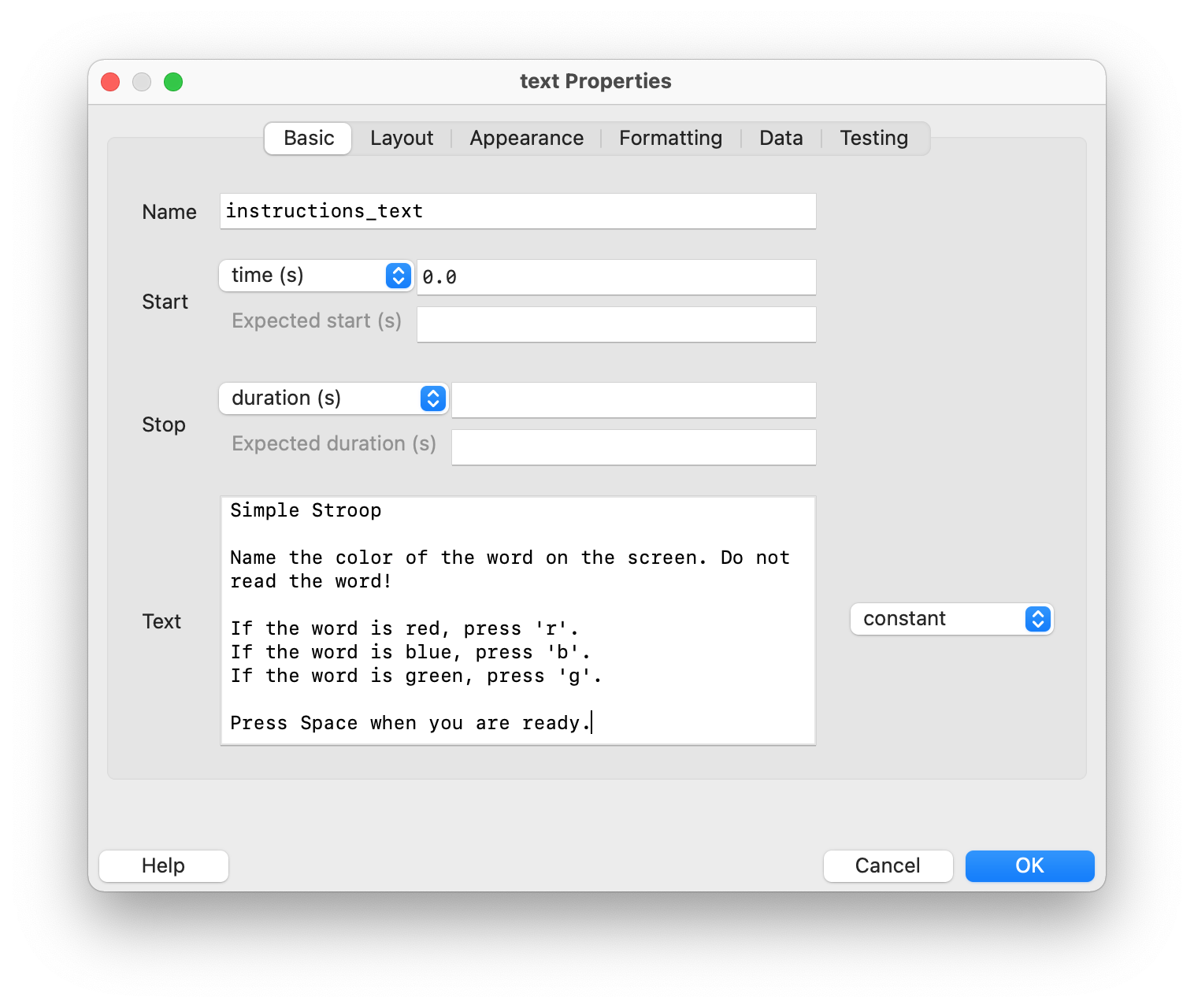Screen dimensions: 1194x1008
Task: Open the Stop 'duration (s)' dropdown
Action: [333, 398]
